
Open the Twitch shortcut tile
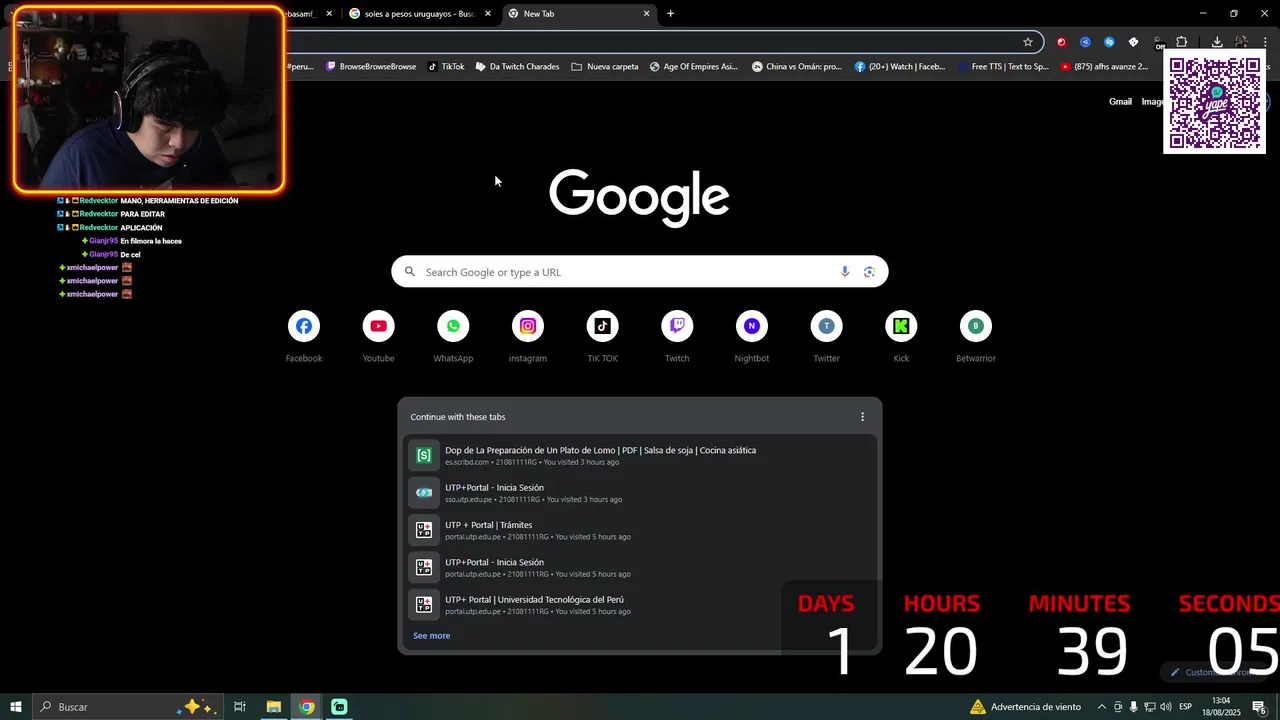[677, 337]
